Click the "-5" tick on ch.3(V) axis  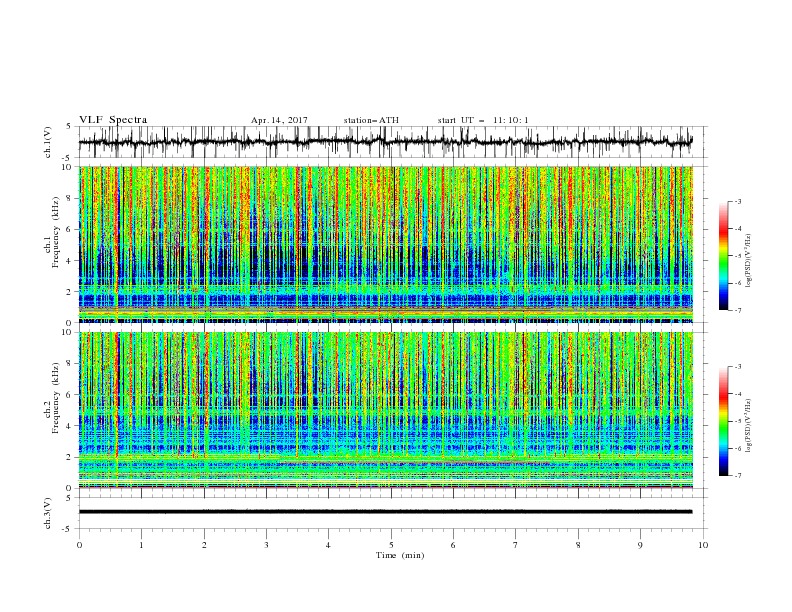point(67,529)
